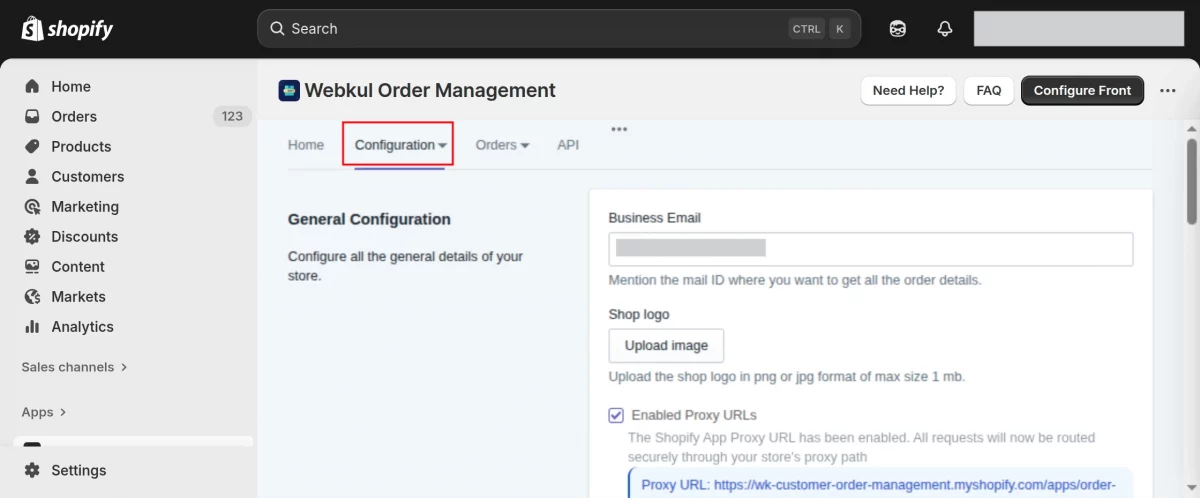Image resolution: width=1200 pixels, height=498 pixels.
Task: Uncheck the Enabled Proxy URLs checkbox
Action: (x=616, y=415)
